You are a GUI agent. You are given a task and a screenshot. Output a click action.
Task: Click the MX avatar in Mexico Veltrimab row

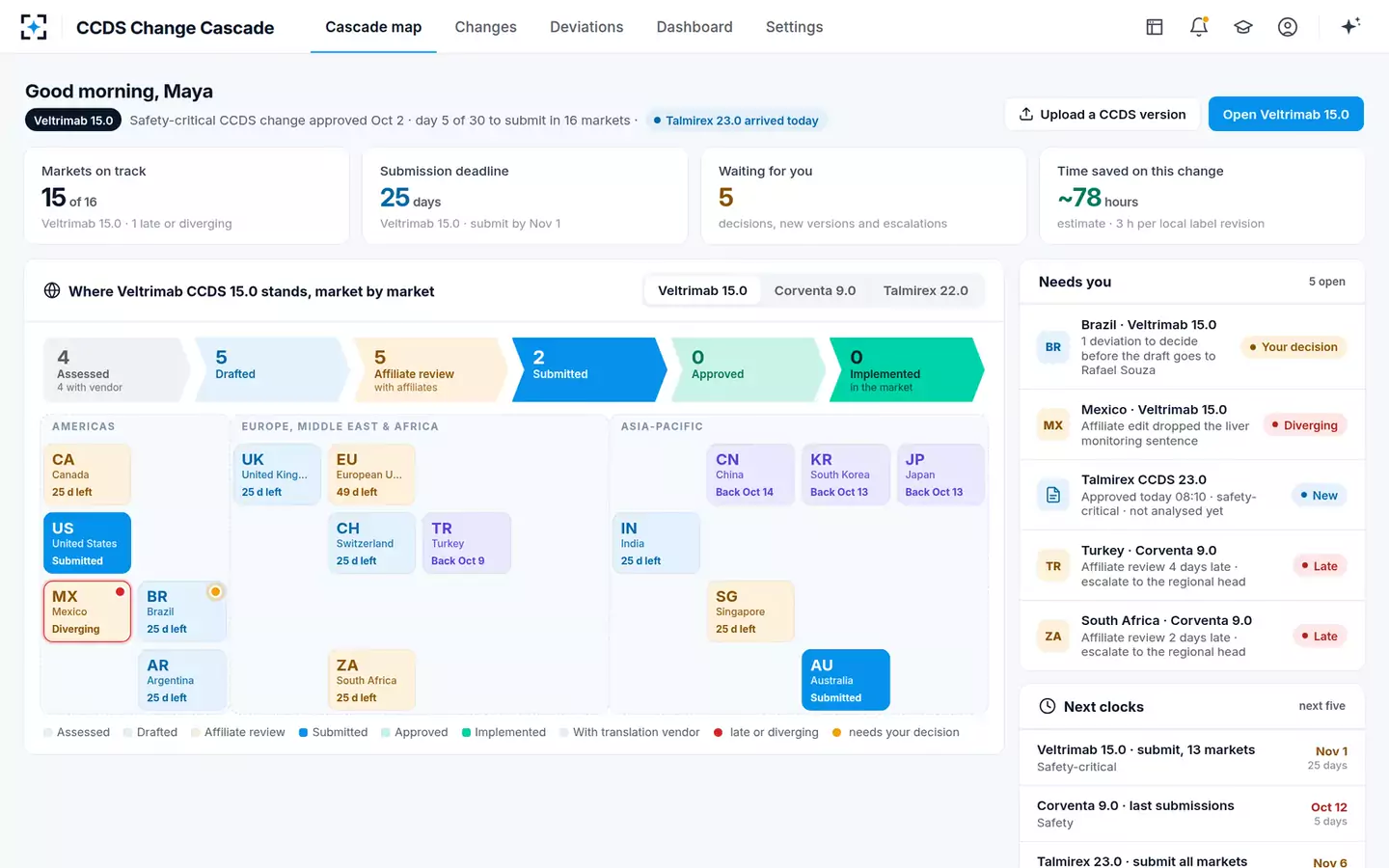click(x=1053, y=425)
